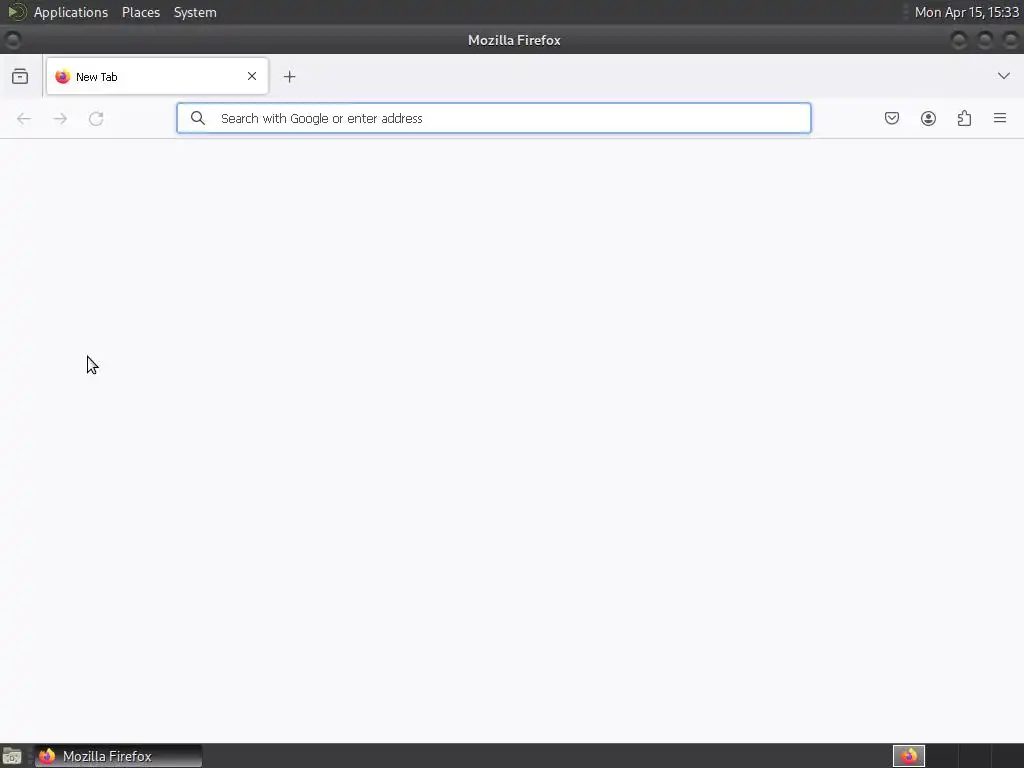
Task: Click the clock showing Mon Apr 15, 15:33
Action: tap(967, 12)
